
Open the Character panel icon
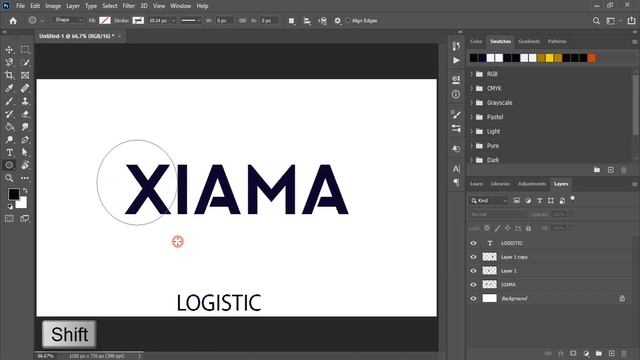click(x=456, y=168)
